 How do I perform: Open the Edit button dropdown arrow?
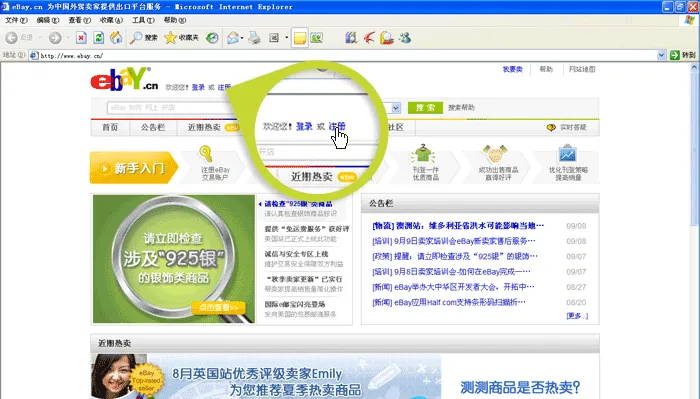[286, 38]
